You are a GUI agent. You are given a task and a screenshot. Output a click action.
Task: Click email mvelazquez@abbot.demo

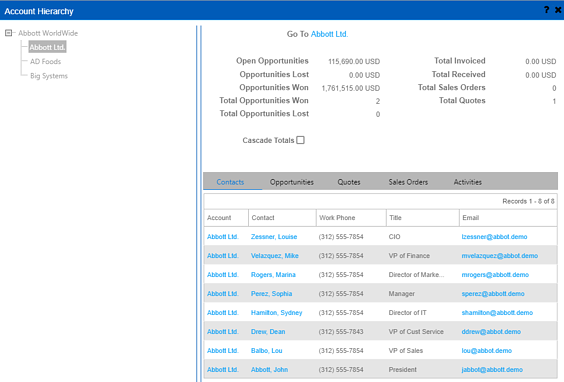(x=500, y=256)
